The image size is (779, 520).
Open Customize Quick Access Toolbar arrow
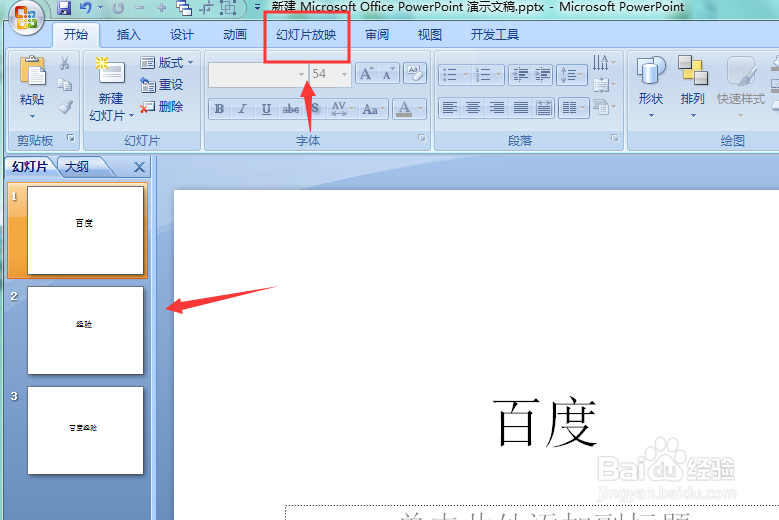pyautogui.click(x=257, y=7)
